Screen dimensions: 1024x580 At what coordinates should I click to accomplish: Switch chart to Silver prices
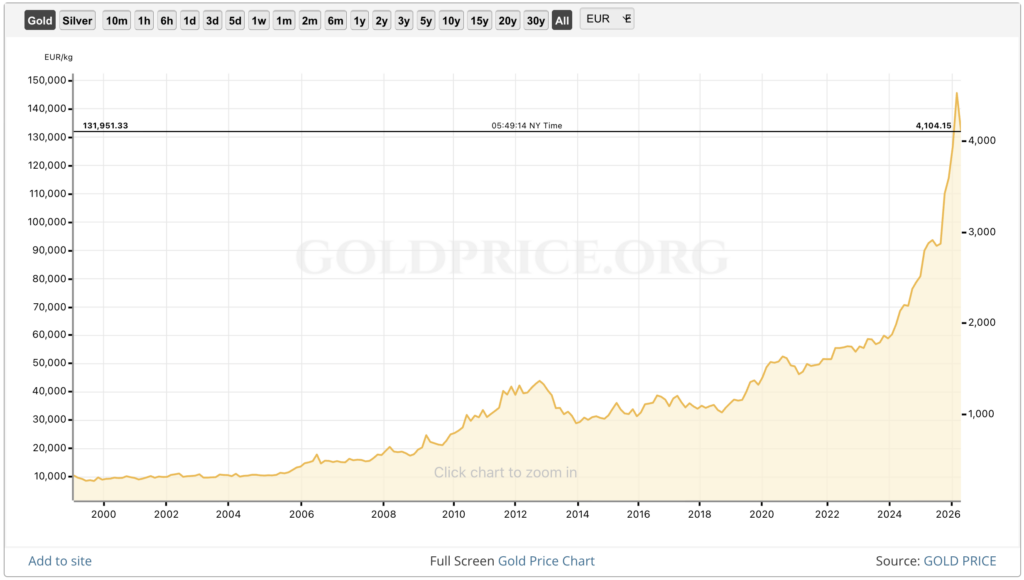pyautogui.click(x=77, y=20)
